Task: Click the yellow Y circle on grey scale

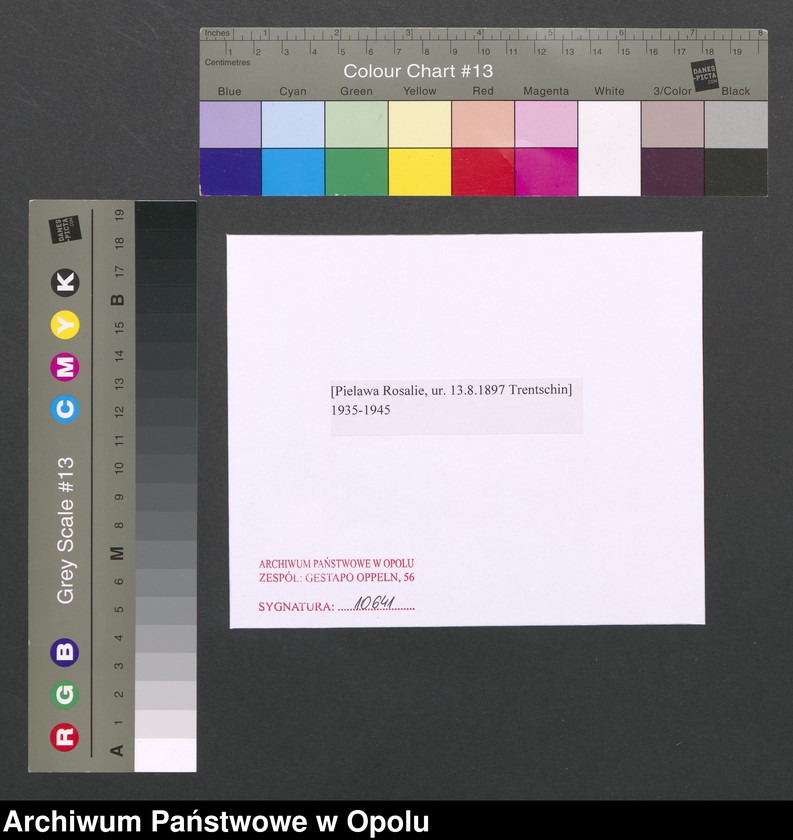Action: click(x=65, y=325)
